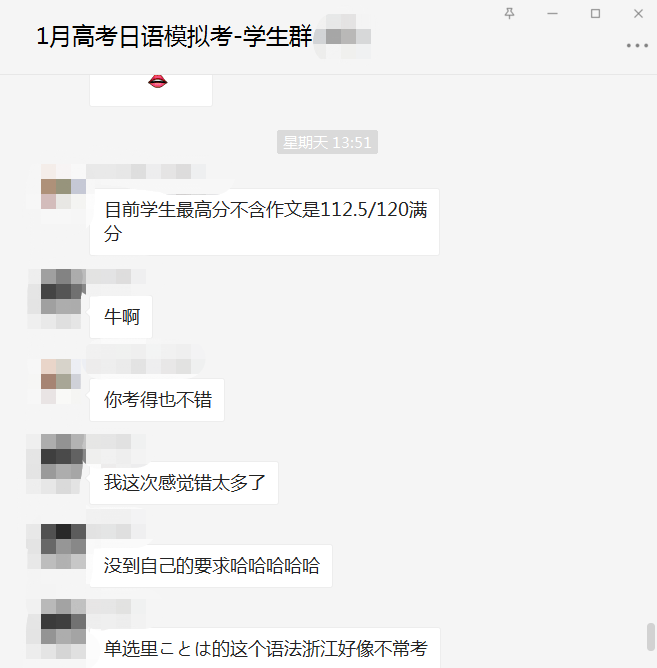Select the 没到自己的要求哈哈哈哈哈 bubble

coord(211,566)
